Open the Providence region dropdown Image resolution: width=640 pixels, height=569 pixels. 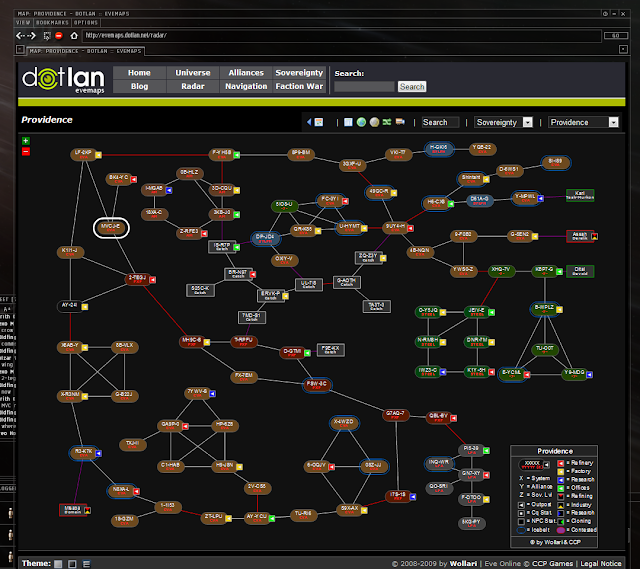[583, 122]
